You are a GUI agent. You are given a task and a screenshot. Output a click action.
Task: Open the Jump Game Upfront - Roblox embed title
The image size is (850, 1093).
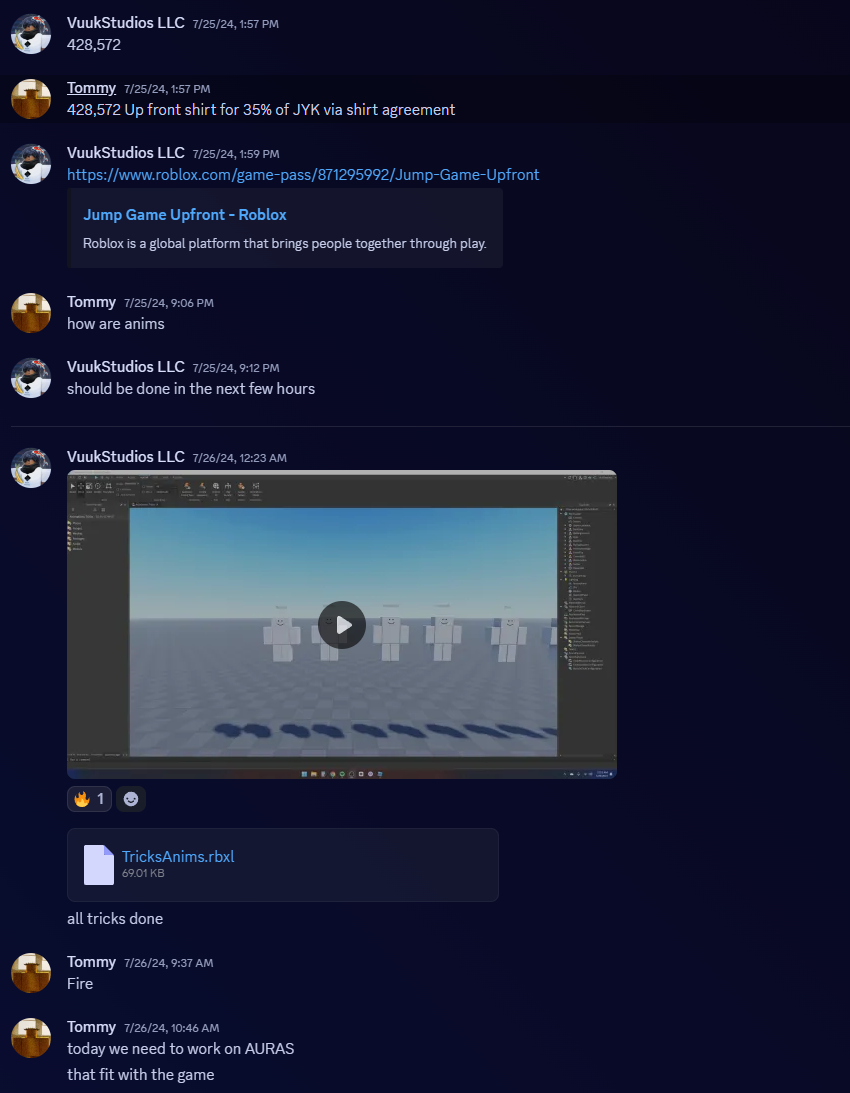pos(185,215)
